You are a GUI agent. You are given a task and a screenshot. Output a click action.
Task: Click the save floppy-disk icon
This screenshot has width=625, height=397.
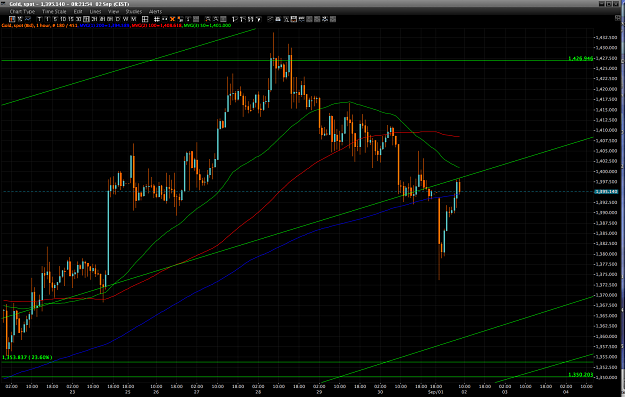(294, 19)
